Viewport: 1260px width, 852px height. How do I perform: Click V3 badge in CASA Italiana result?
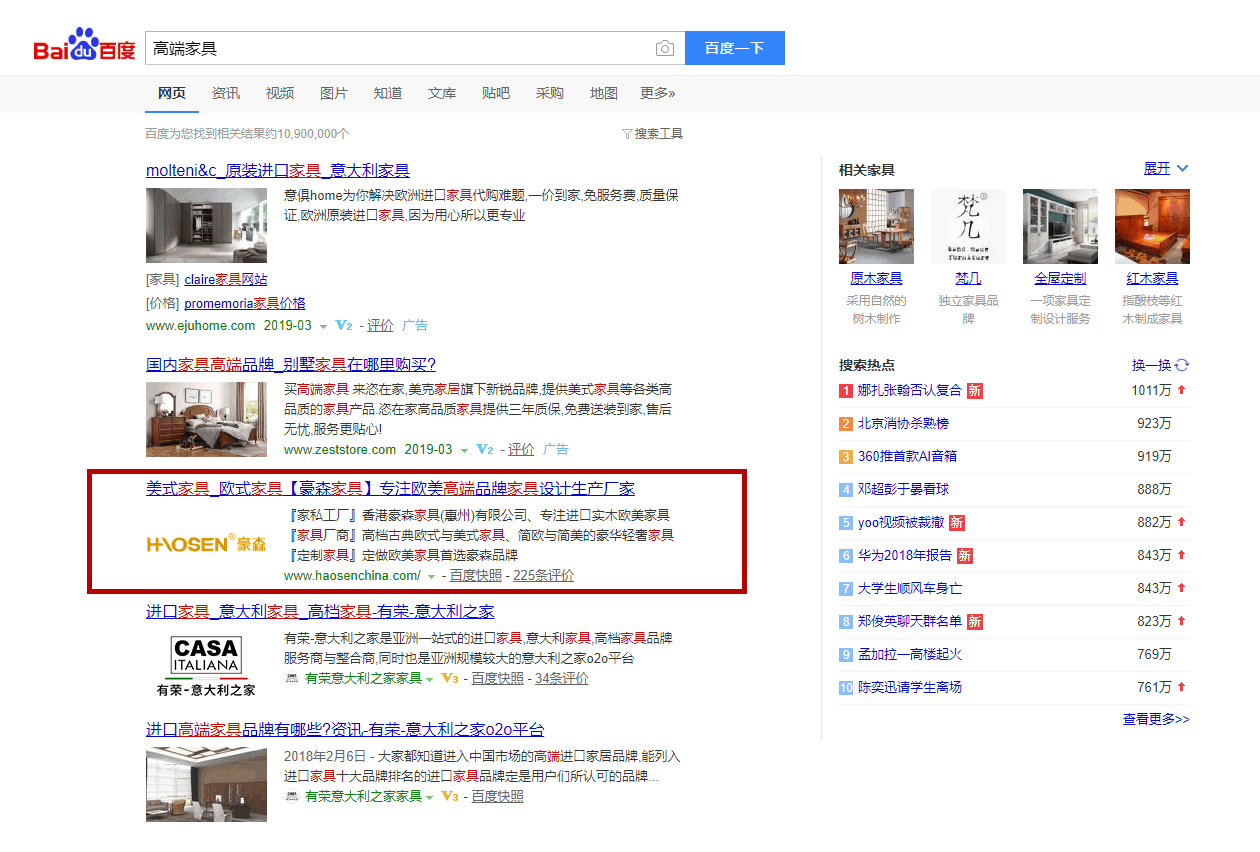tap(450, 678)
